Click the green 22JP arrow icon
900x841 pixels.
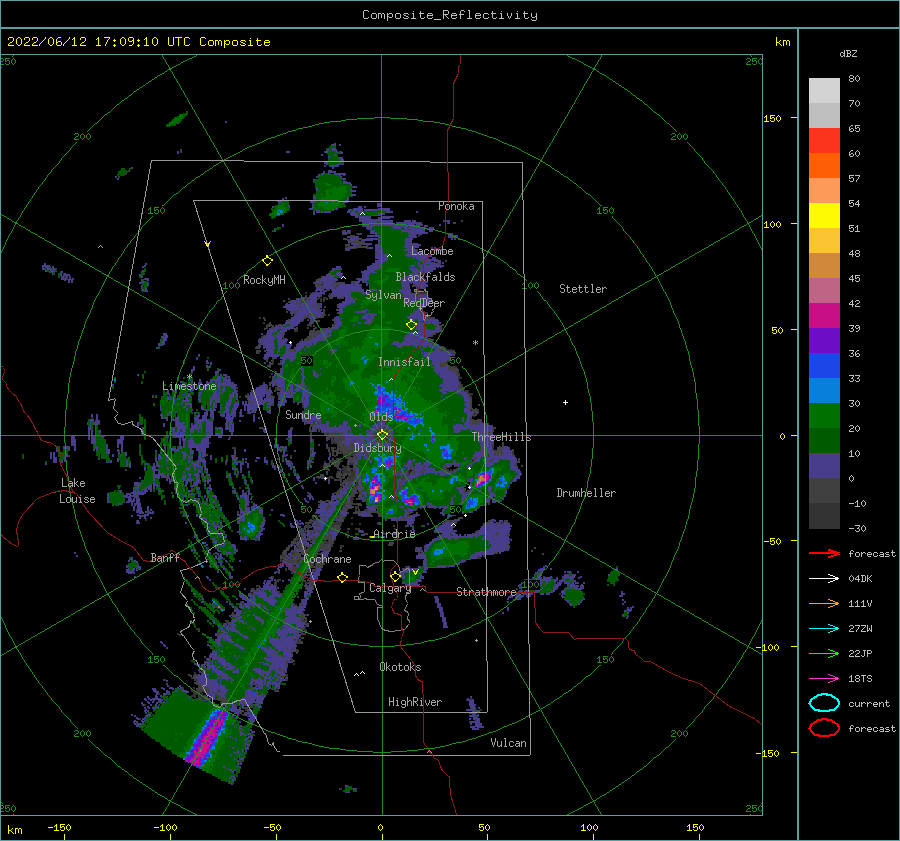[x=824, y=653]
